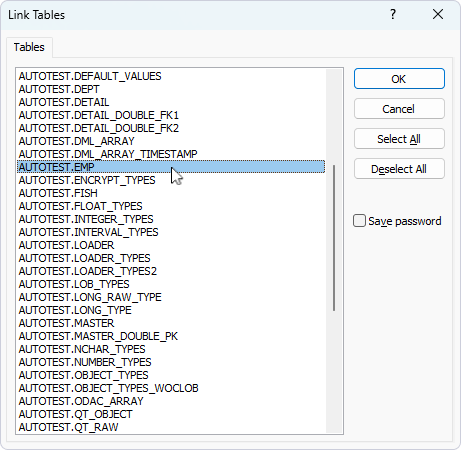Select the AUTOTEST.LOADER_TYPES row
Image resolution: width=461 pixels, height=450 pixels.
(171, 258)
